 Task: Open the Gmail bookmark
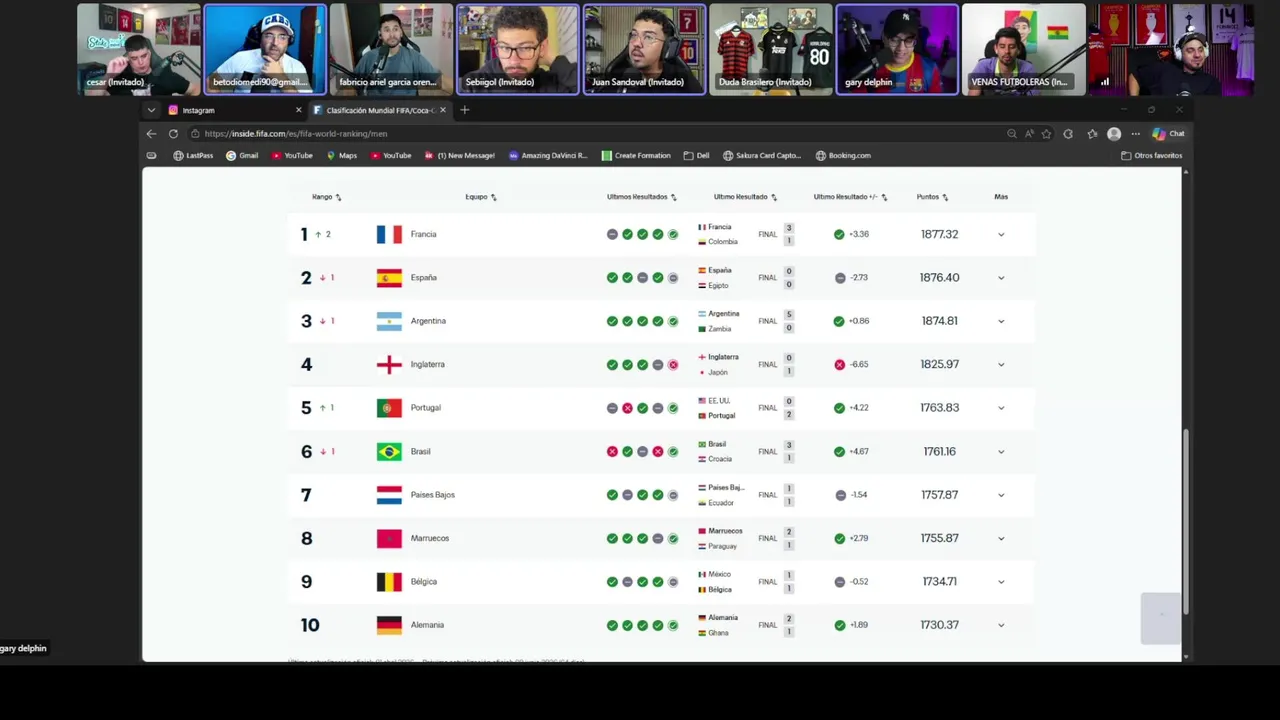pyautogui.click(x=242, y=156)
